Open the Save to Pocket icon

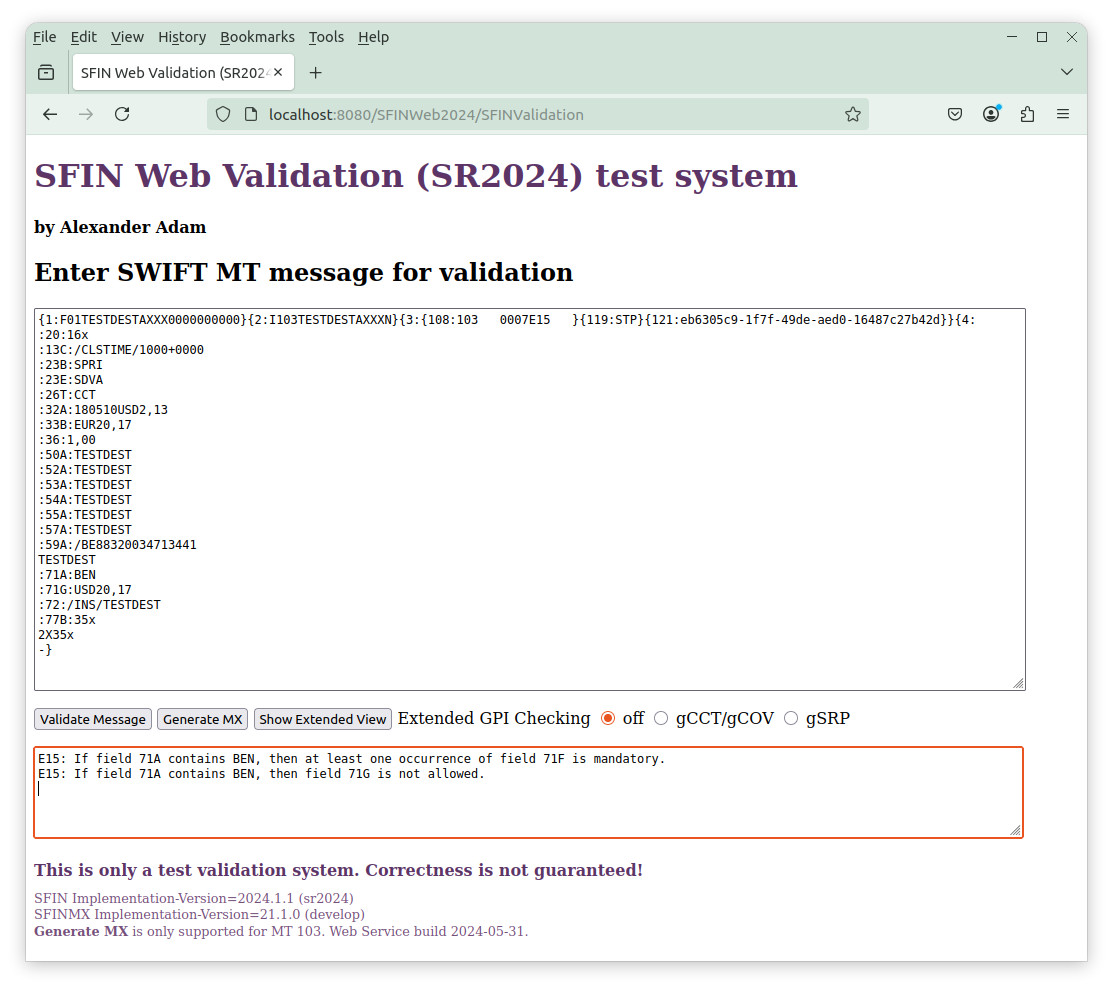pyautogui.click(x=955, y=114)
